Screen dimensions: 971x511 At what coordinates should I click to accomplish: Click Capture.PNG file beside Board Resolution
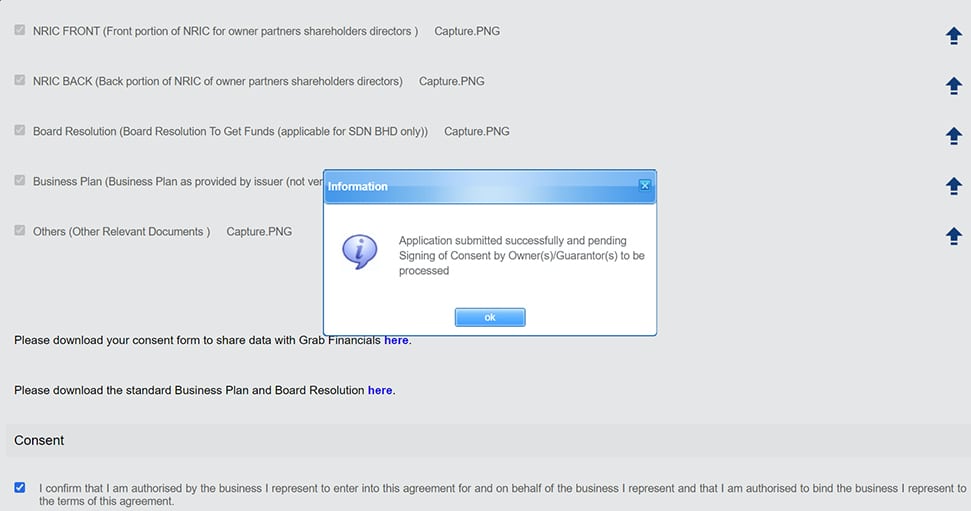(477, 131)
